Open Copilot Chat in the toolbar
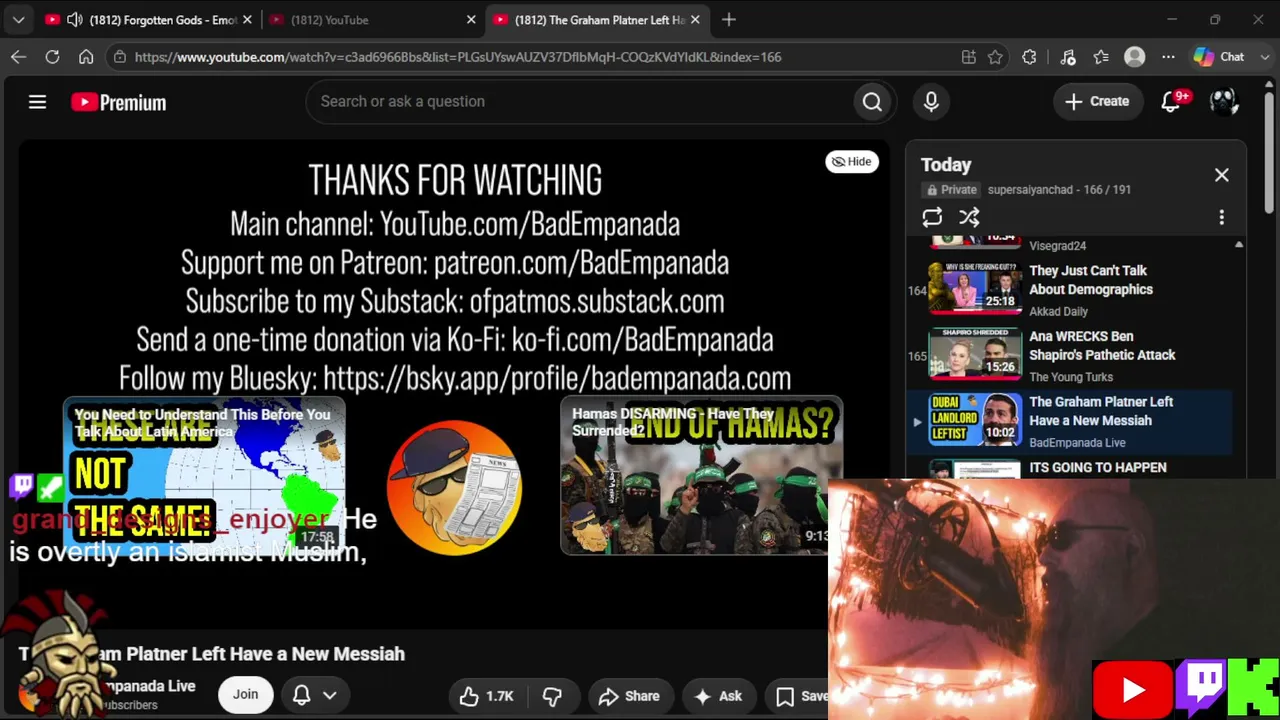1280x720 pixels. pos(1219,57)
